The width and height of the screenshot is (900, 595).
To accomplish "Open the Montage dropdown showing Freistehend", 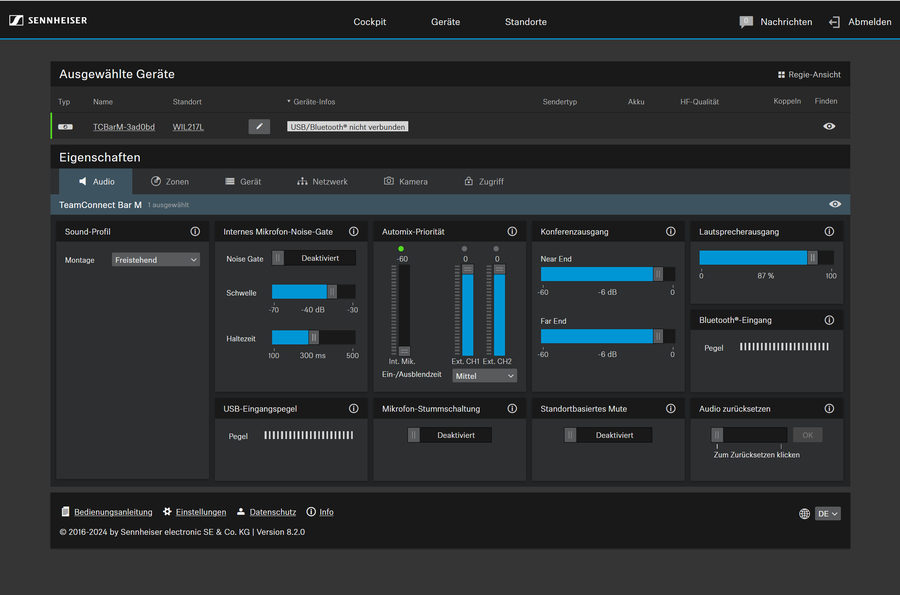I will coord(156,260).
